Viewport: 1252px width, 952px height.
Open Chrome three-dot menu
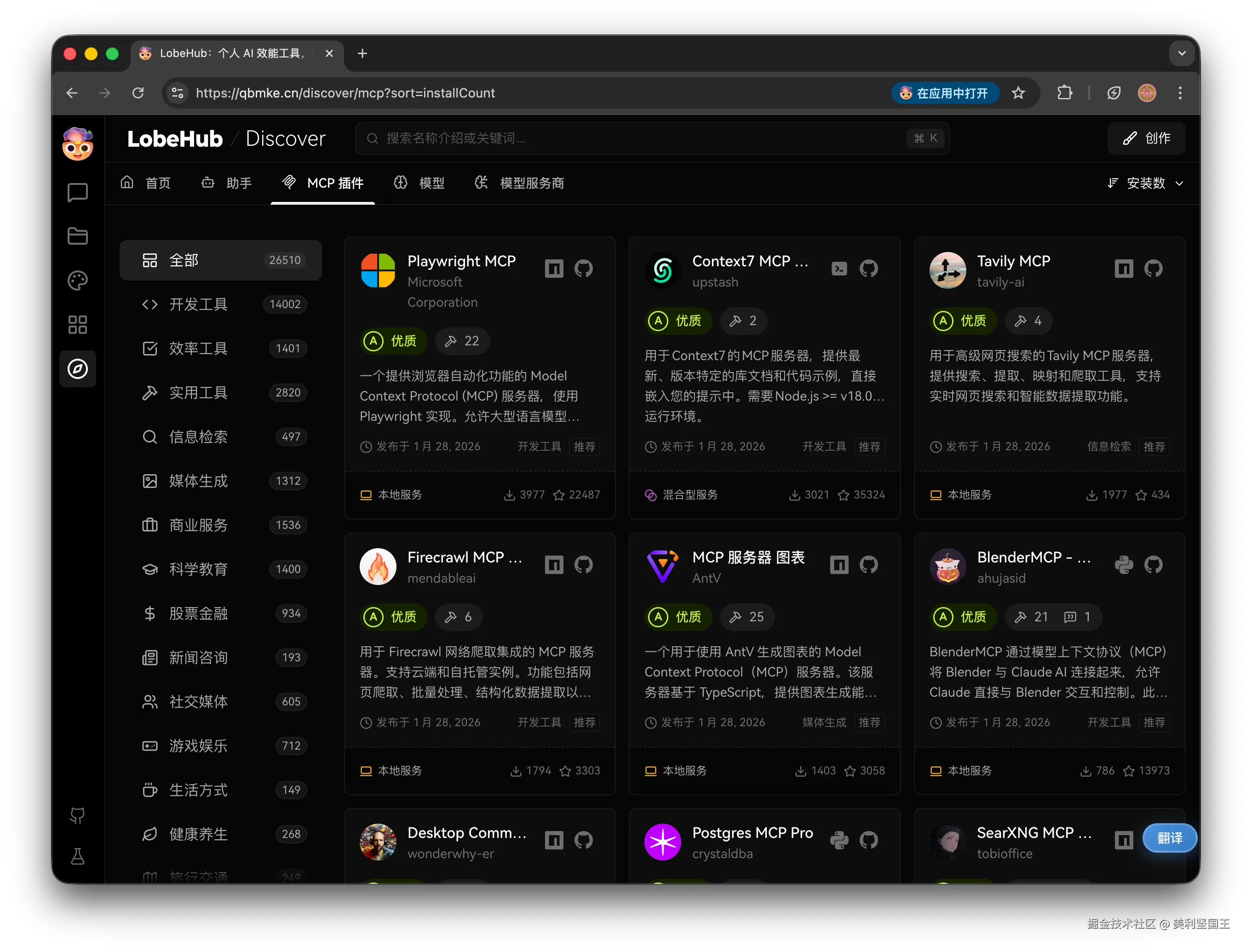[x=1180, y=93]
